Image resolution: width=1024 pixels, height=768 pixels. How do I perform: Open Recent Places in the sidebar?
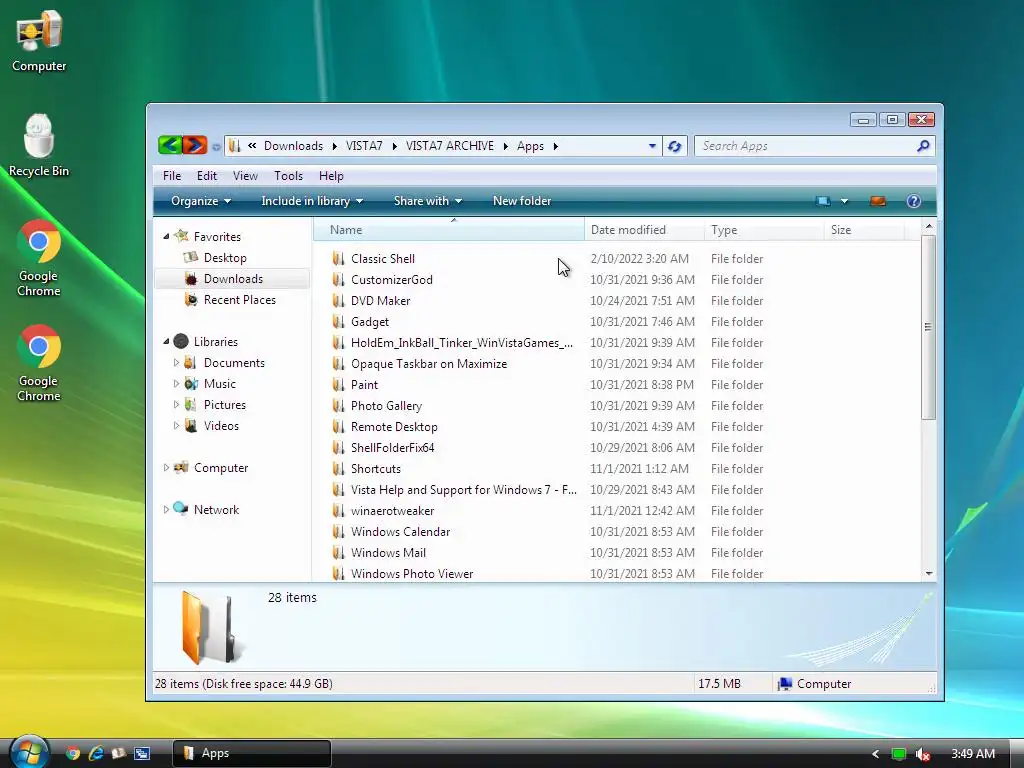(239, 300)
